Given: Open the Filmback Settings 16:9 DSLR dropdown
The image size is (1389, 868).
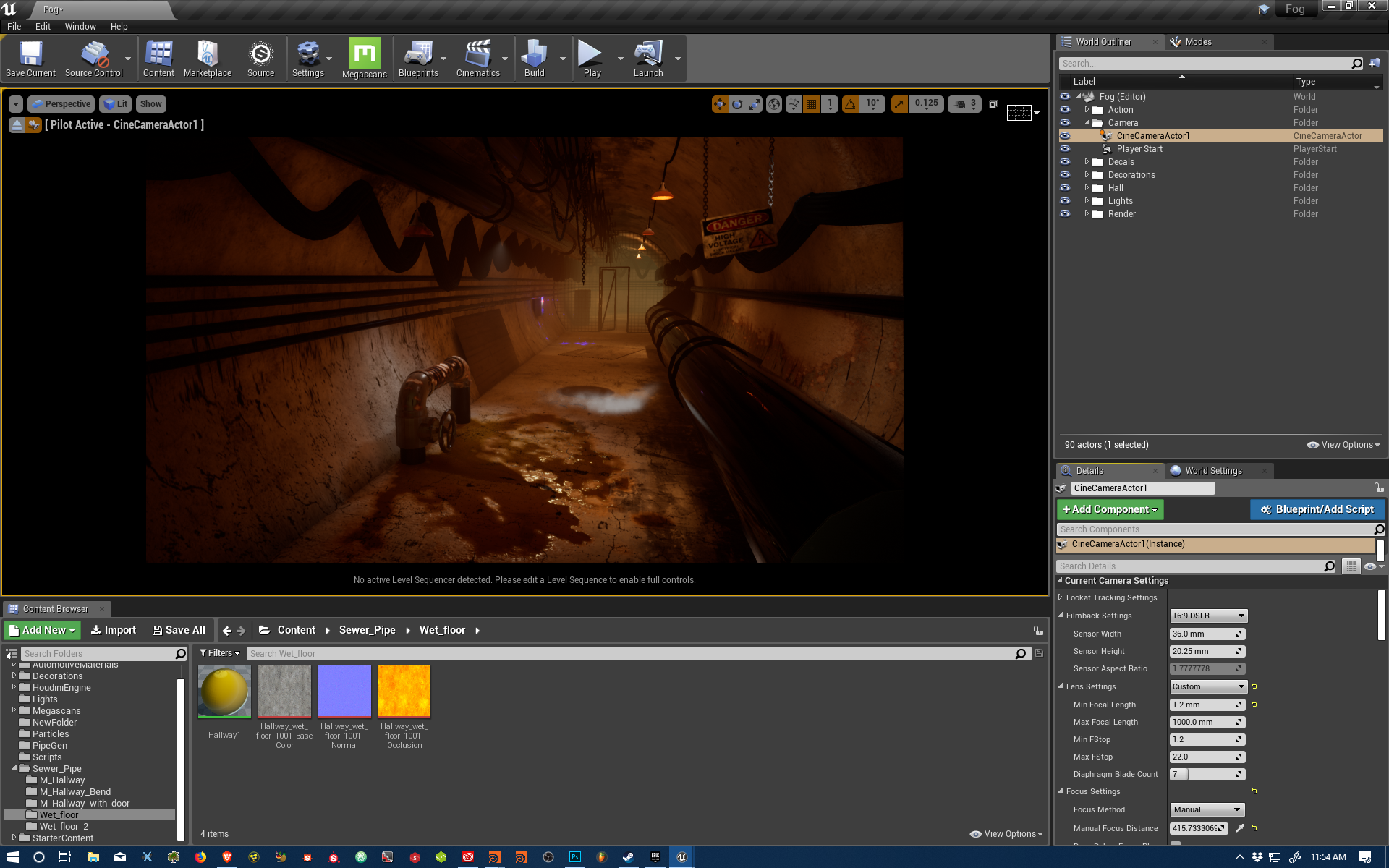Looking at the screenshot, I should tap(1208, 616).
